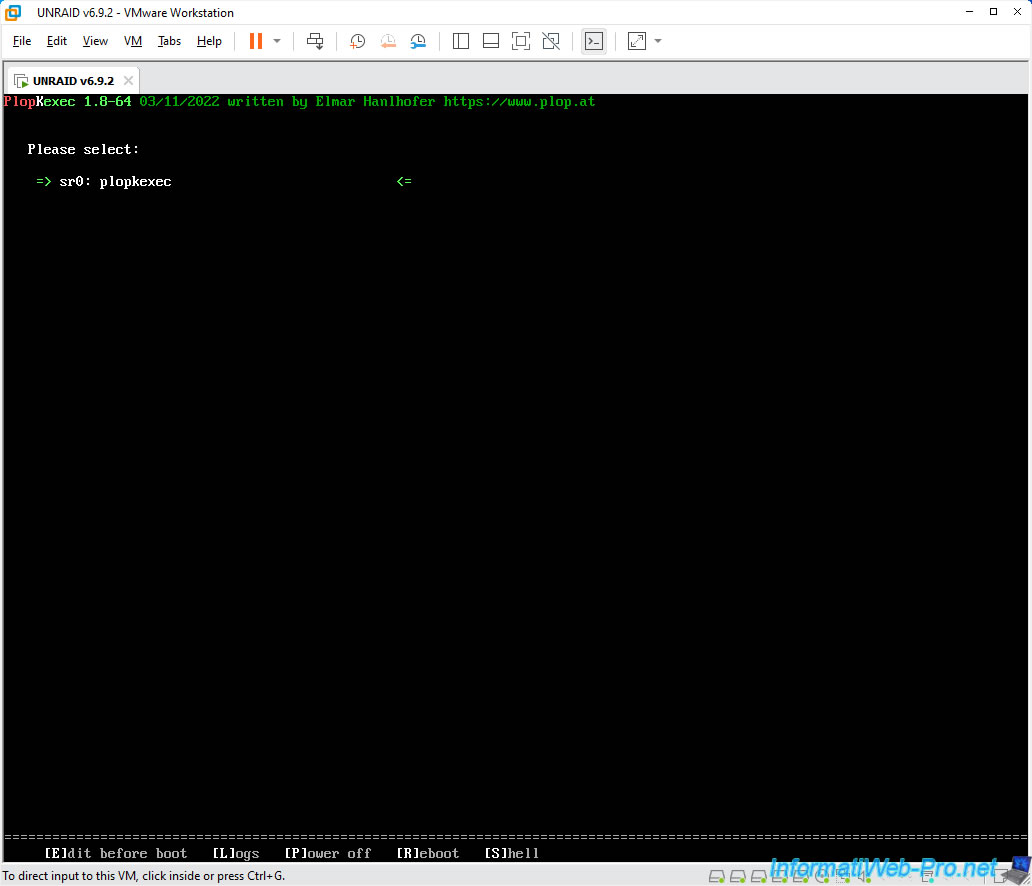Click the console view icon
This screenshot has height=886, width=1032.
tap(594, 41)
